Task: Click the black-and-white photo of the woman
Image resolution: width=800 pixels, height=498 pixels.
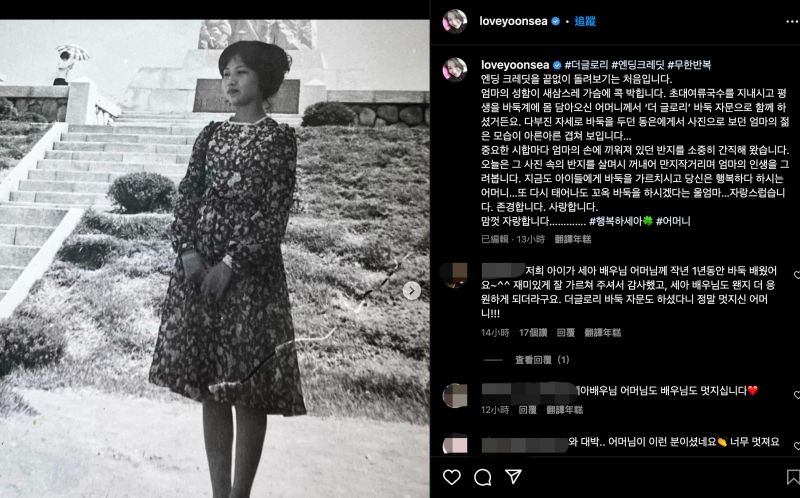Action: tap(214, 259)
